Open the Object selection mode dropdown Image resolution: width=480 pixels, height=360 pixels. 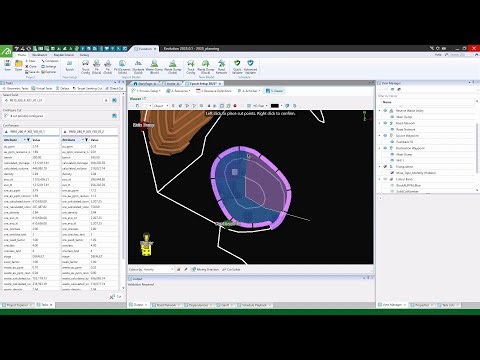(161, 106)
